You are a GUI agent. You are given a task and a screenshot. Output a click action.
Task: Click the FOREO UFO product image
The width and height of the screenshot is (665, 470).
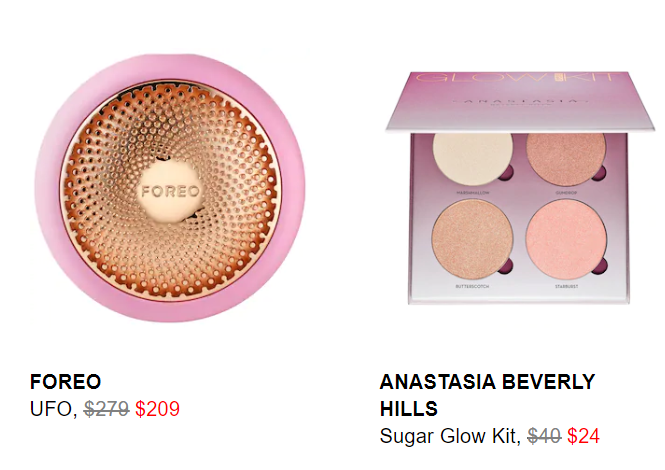[170, 188]
